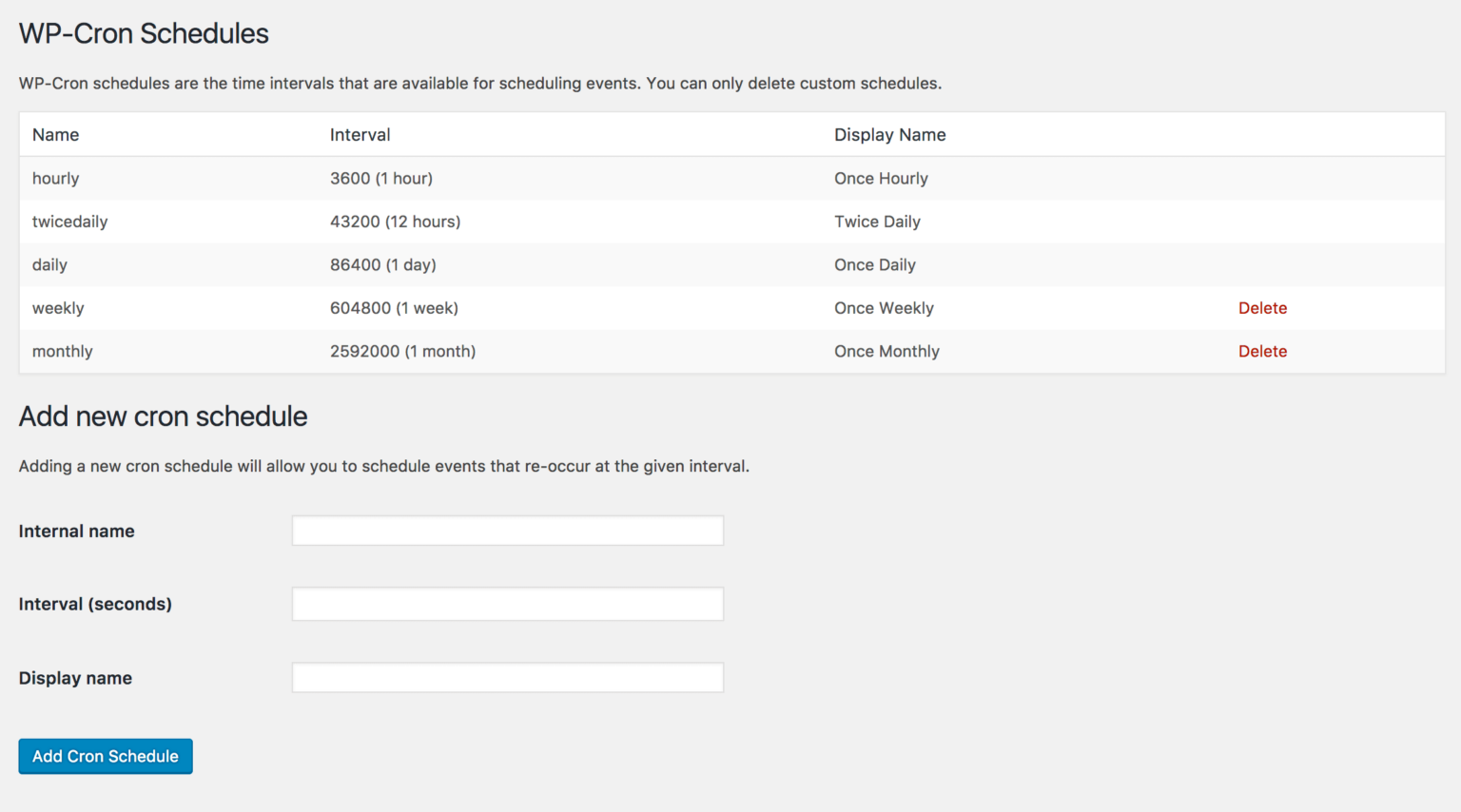
Task: Focus the Internal name input field
Action: pos(508,531)
